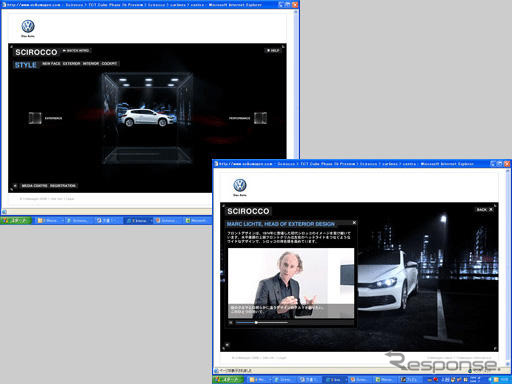Click the Volkswagen logo in the Style window
Screen dimensions: 512x384
[x=28, y=26]
